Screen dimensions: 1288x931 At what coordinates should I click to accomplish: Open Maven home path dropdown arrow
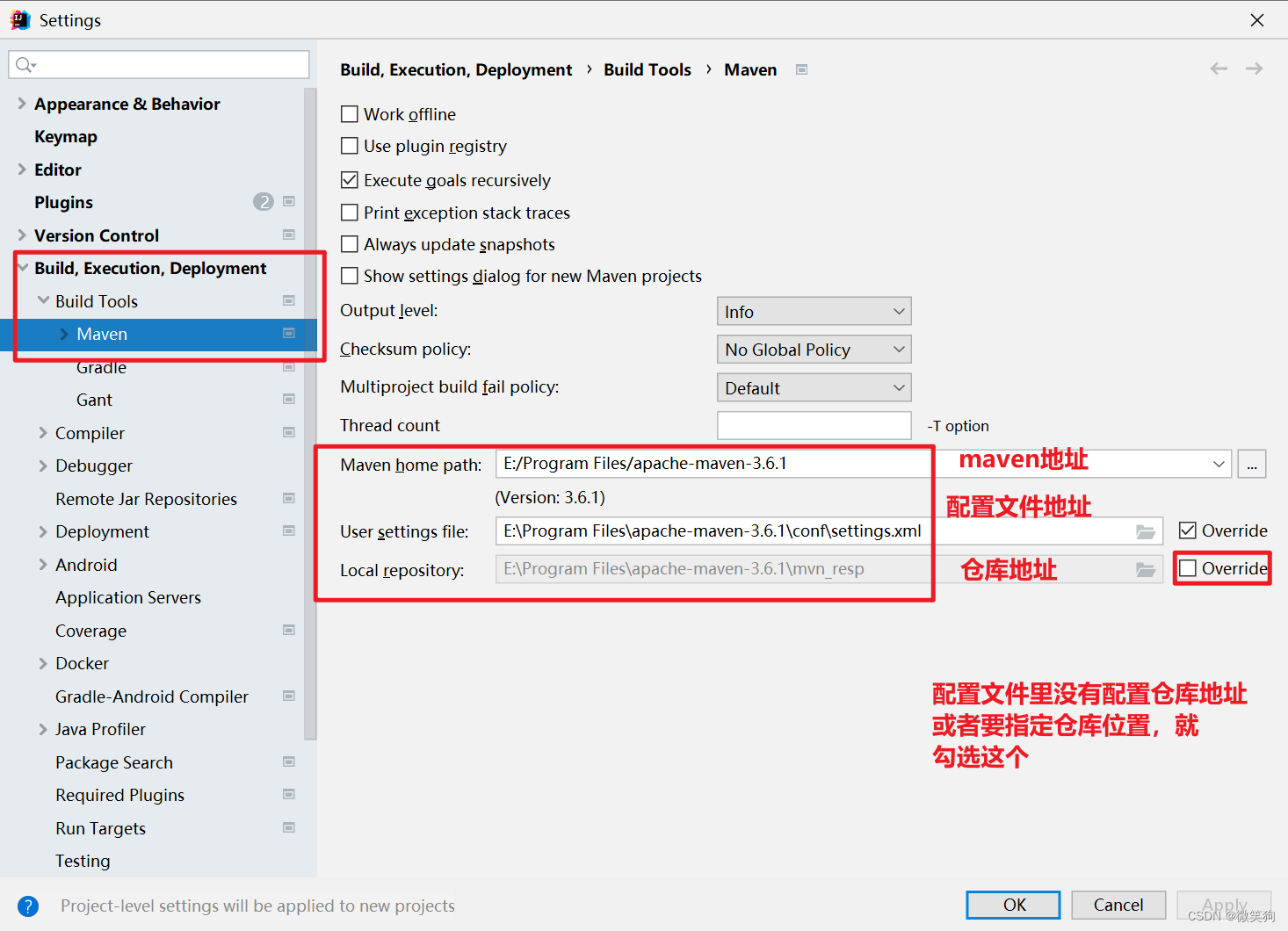(1219, 464)
